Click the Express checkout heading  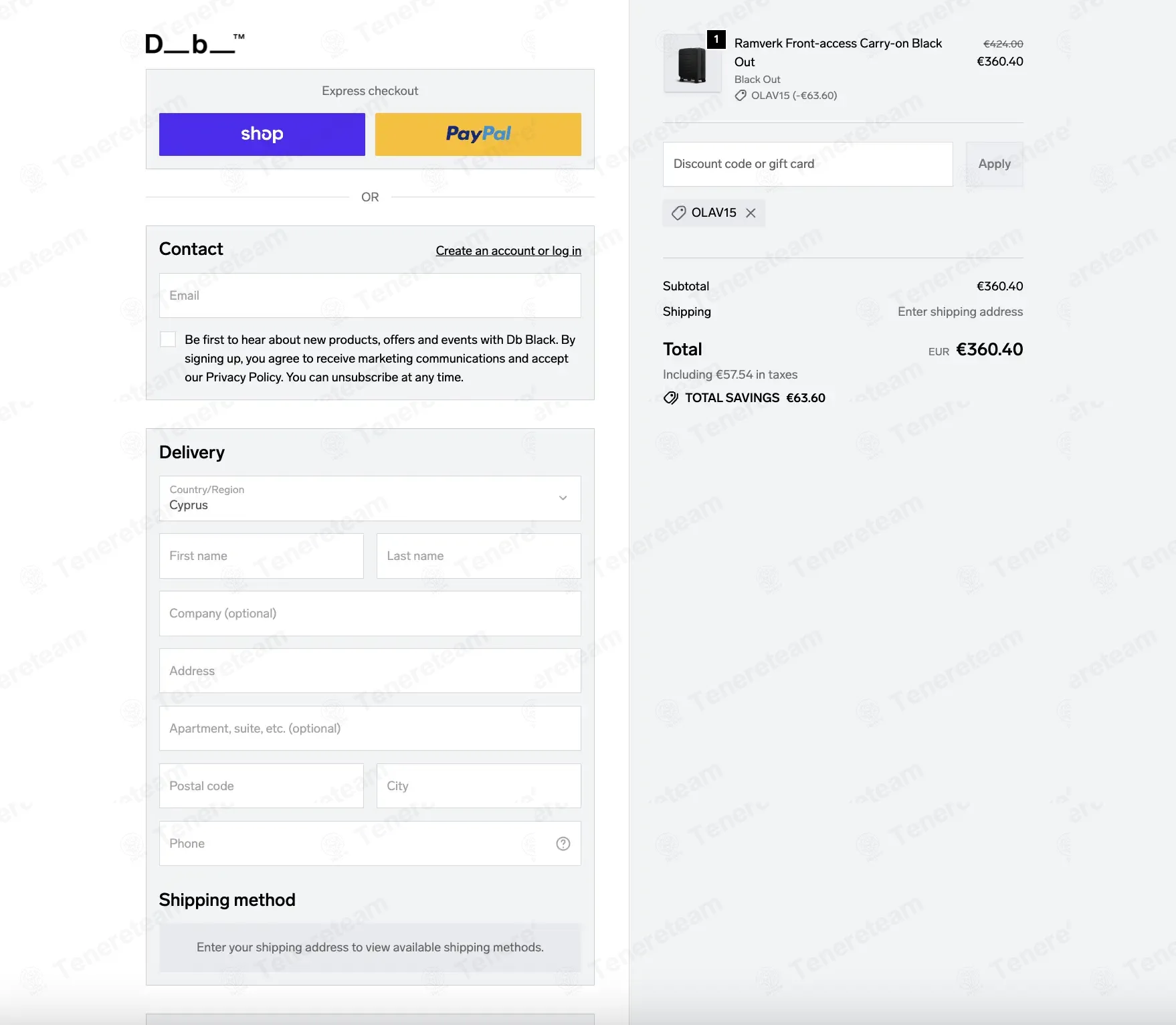370,91
